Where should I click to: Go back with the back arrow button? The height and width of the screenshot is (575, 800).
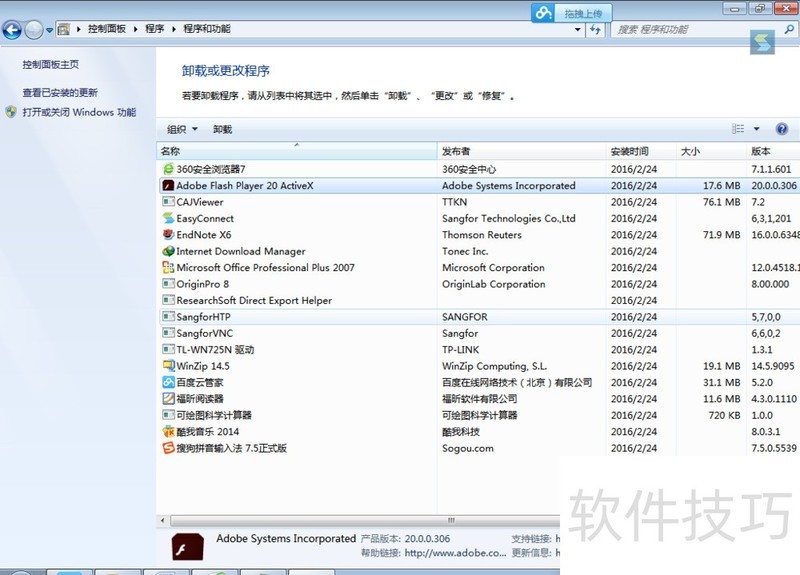click(12, 30)
